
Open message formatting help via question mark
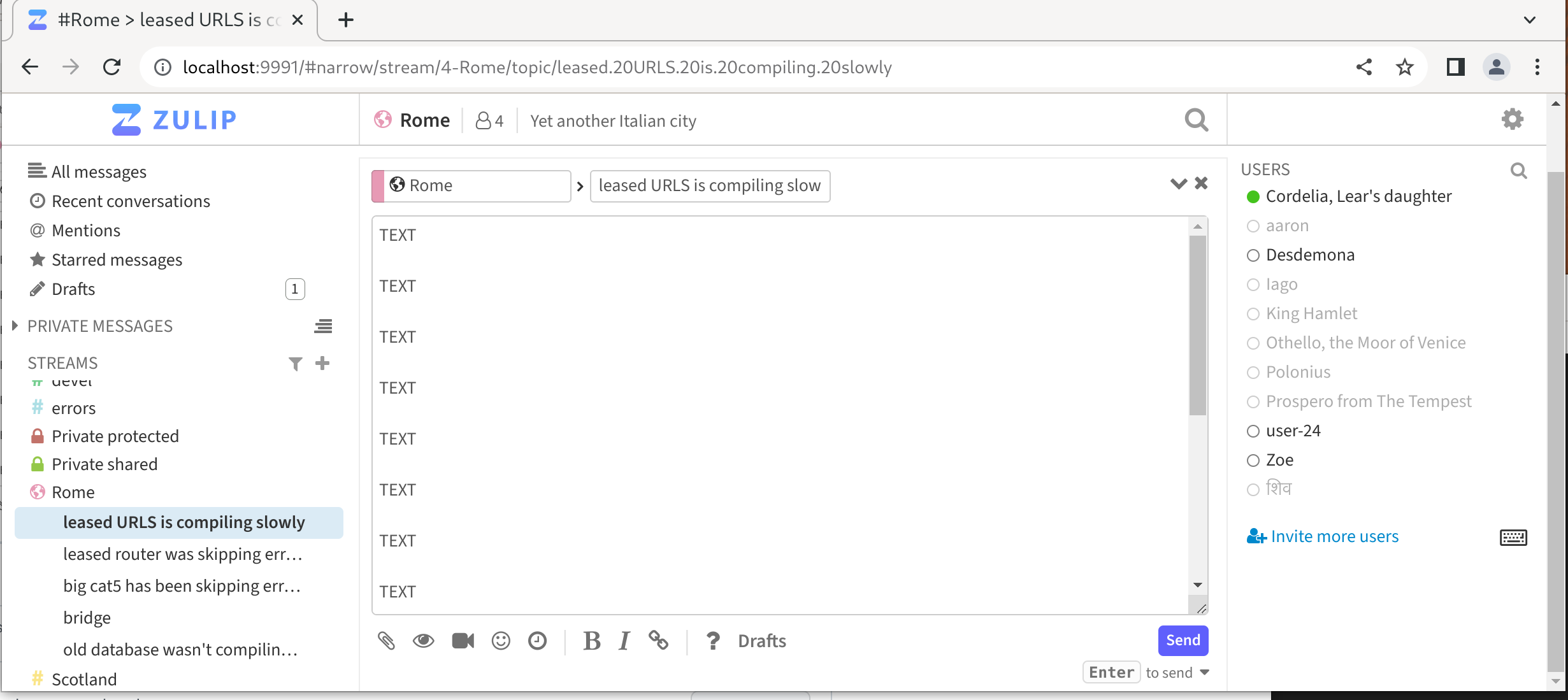pos(712,641)
